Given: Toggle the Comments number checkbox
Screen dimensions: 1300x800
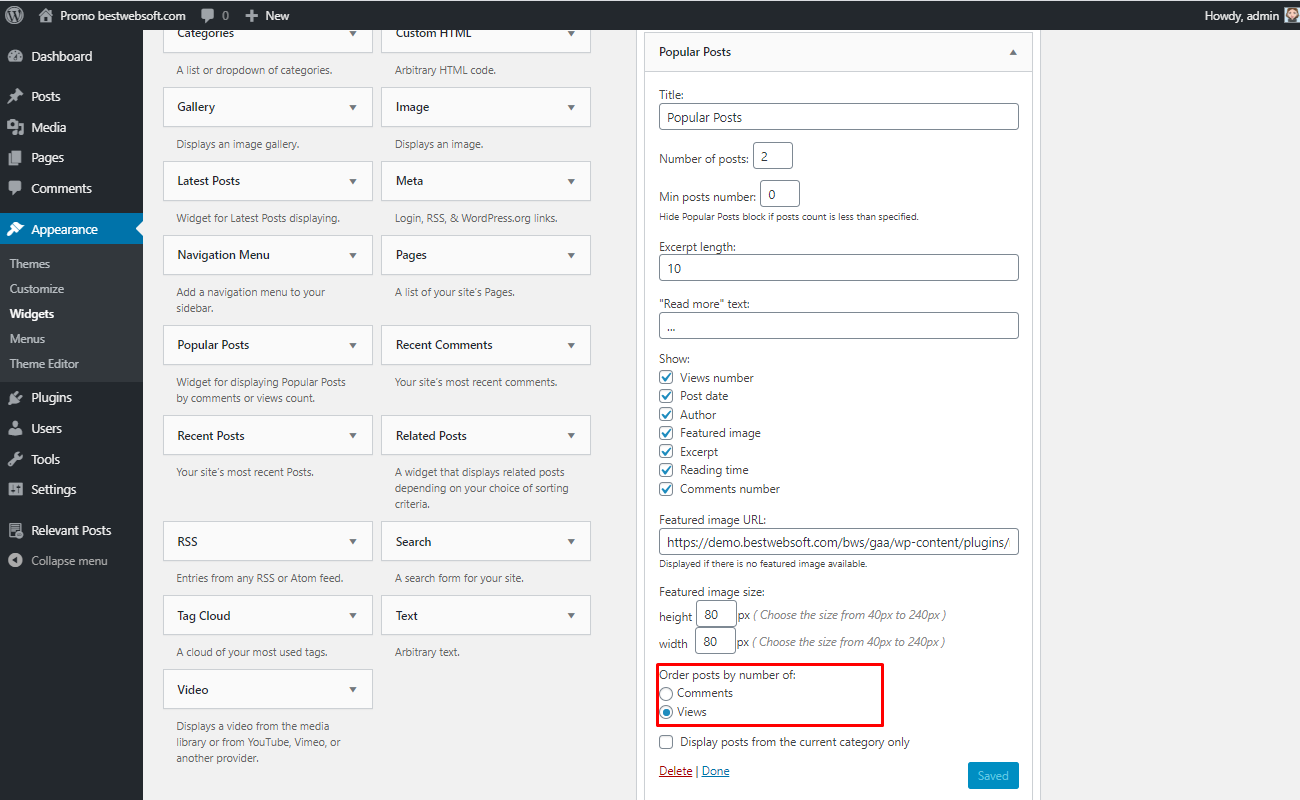Looking at the screenshot, I should pyautogui.click(x=666, y=489).
